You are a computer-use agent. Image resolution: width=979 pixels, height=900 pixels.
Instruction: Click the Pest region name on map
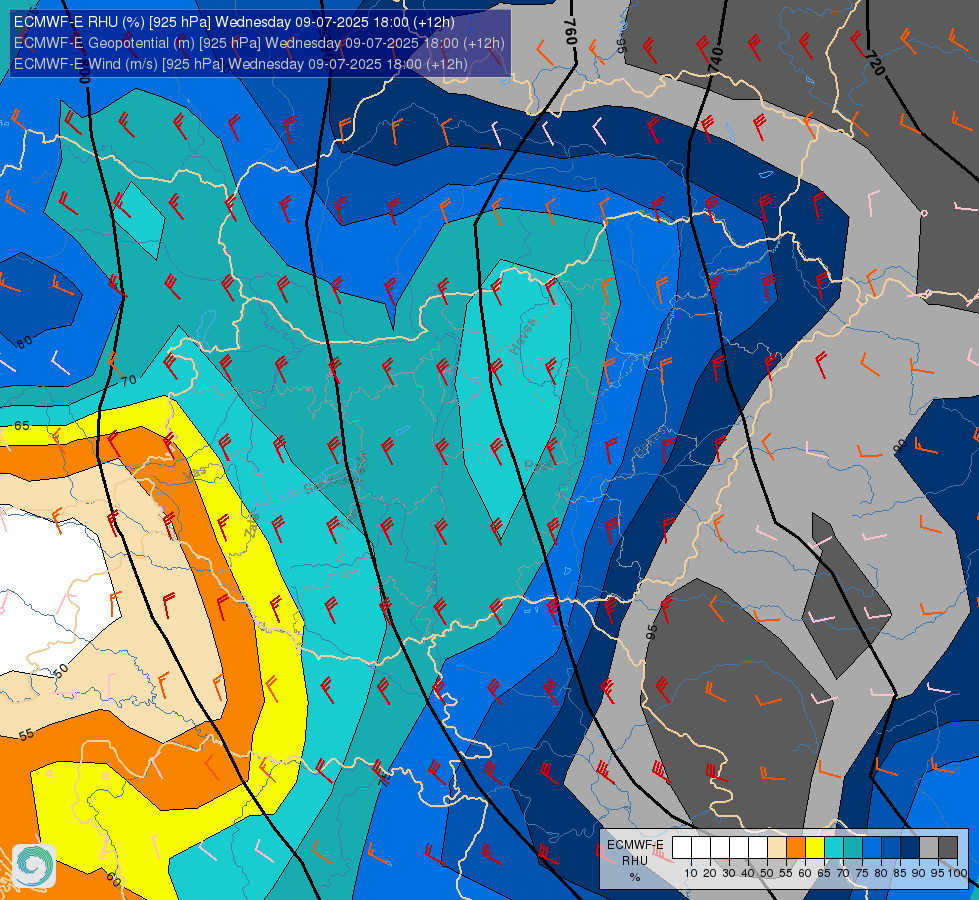(539, 465)
